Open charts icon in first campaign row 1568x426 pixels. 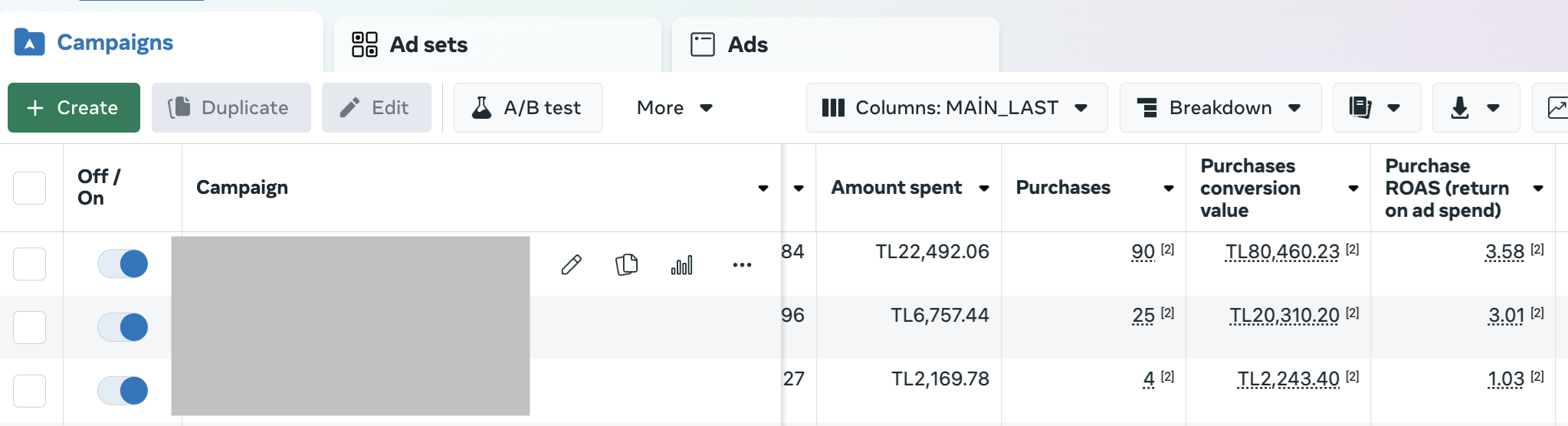click(681, 265)
